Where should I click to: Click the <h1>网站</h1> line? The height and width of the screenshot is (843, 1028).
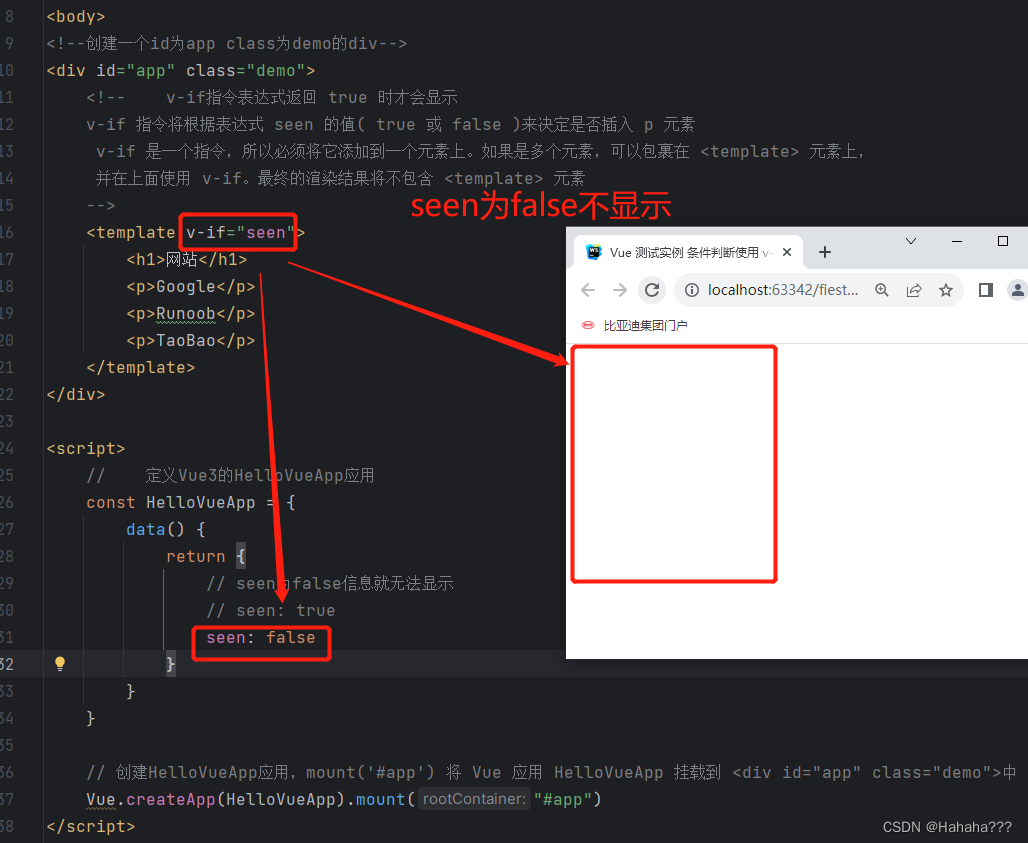click(187, 260)
